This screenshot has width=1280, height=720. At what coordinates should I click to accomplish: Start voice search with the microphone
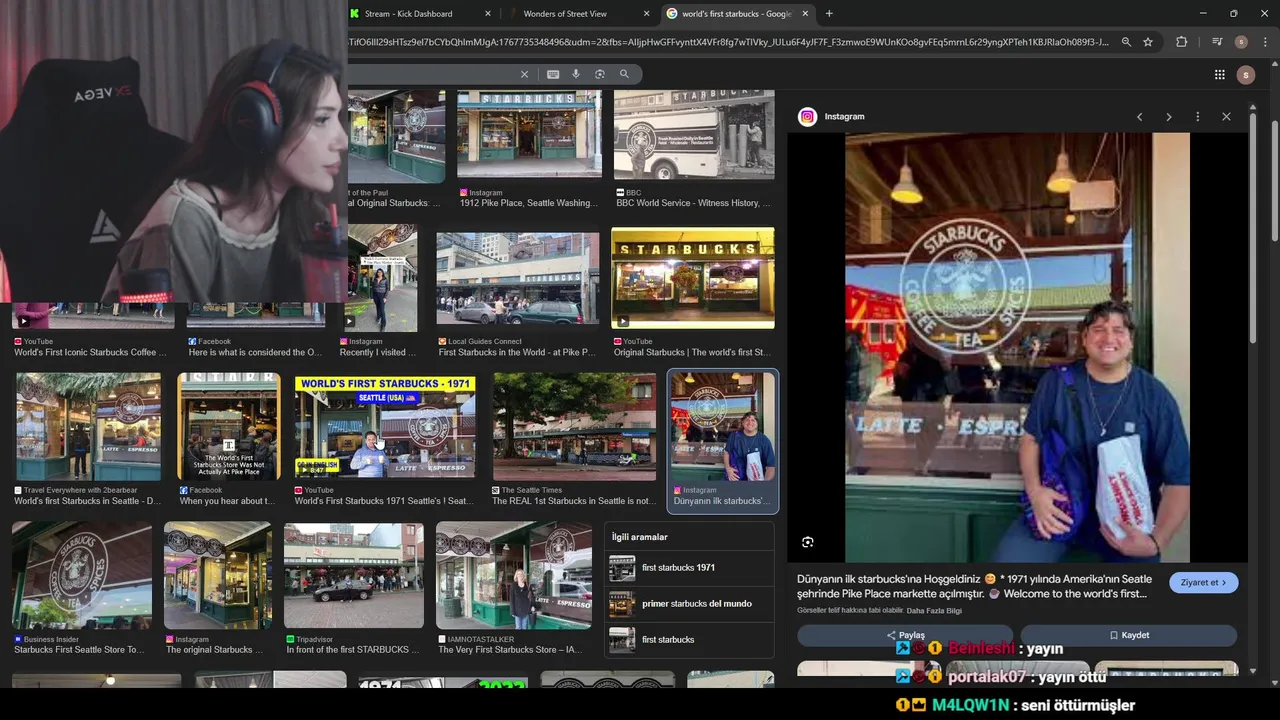click(x=576, y=74)
